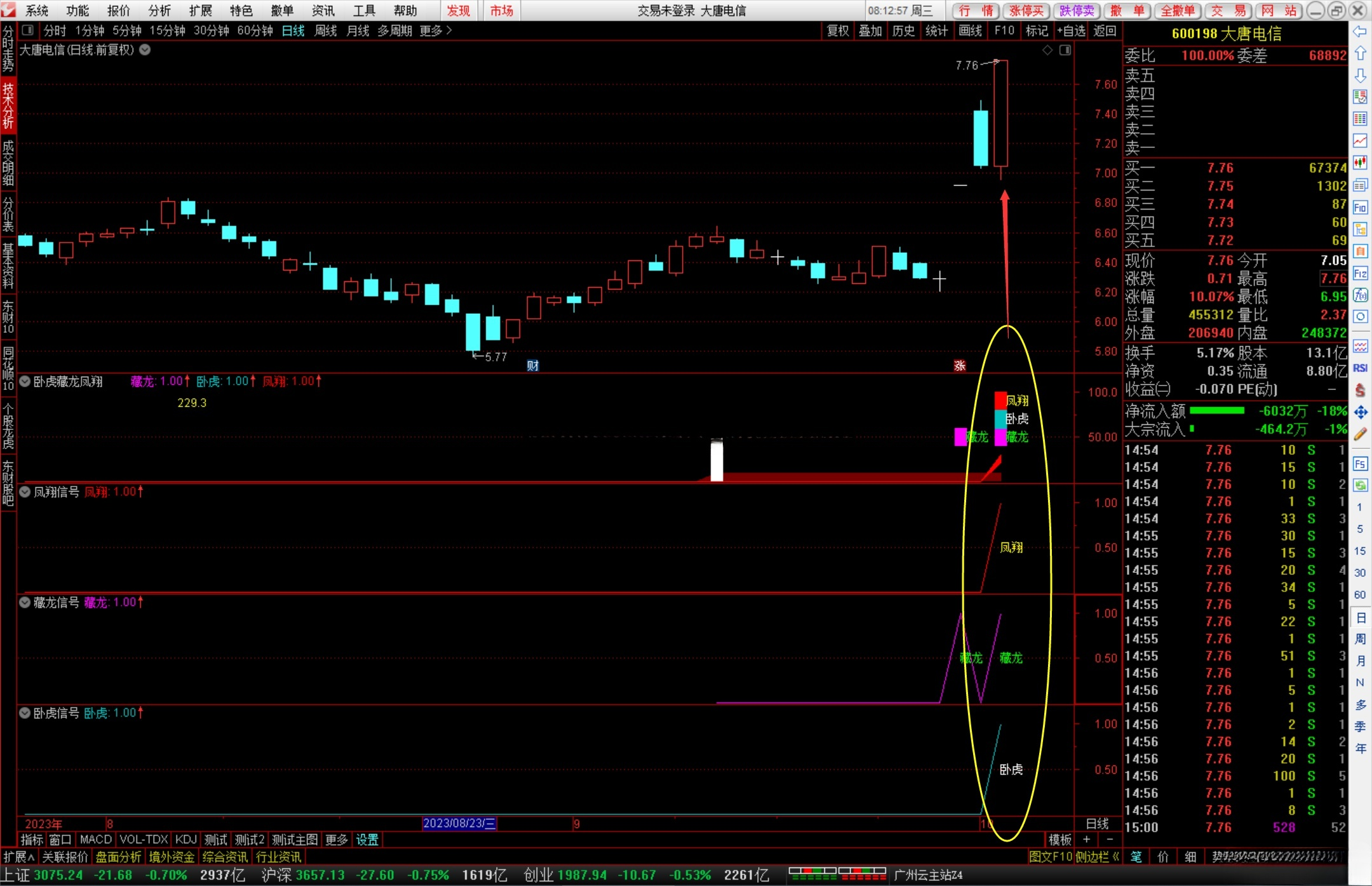The height and width of the screenshot is (886, 1372).
Task: Click the 涨停买 button
Action: tap(1026, 11)
